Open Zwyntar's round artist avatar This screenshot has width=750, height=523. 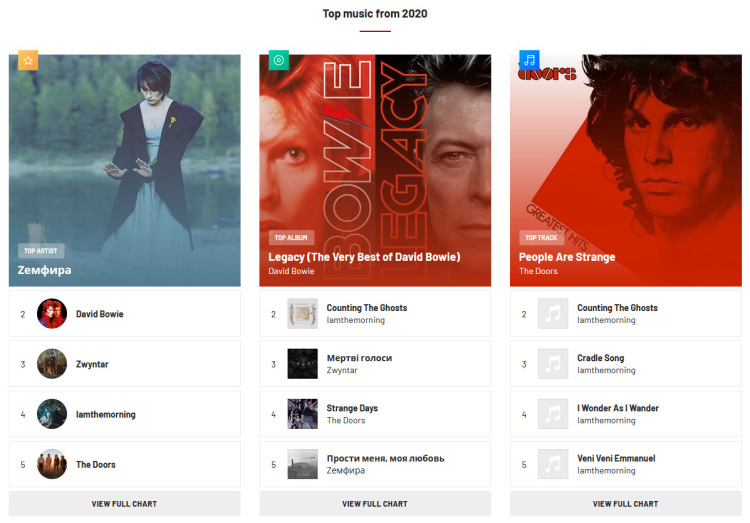pyautogui.click(x=52, y=364)
